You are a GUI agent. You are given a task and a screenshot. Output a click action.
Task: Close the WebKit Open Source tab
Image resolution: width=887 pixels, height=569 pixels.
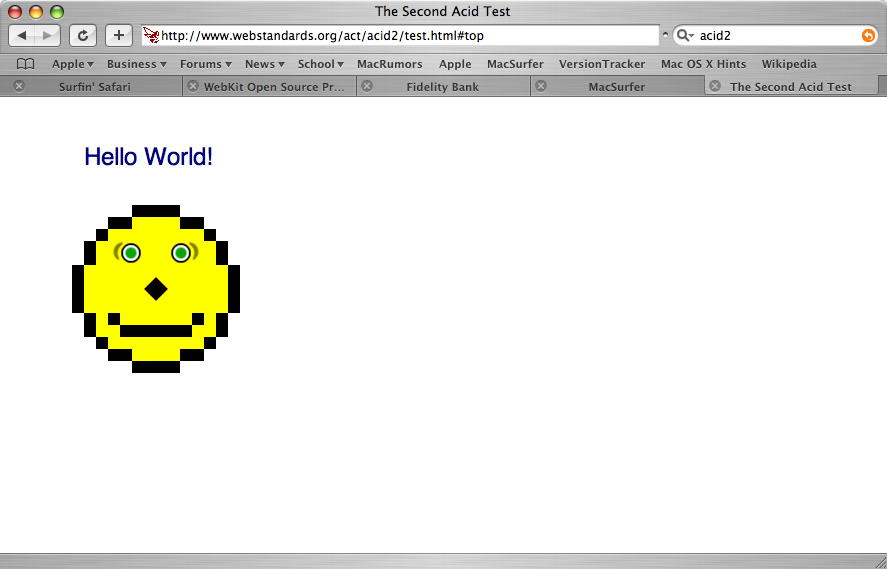(x=193, y=86)
